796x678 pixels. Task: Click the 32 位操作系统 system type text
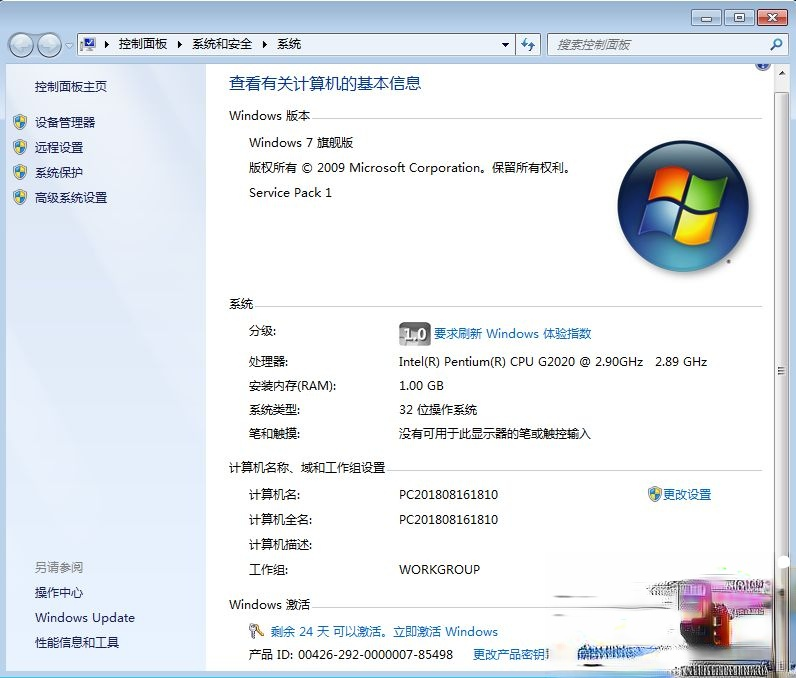click(438, 410)
